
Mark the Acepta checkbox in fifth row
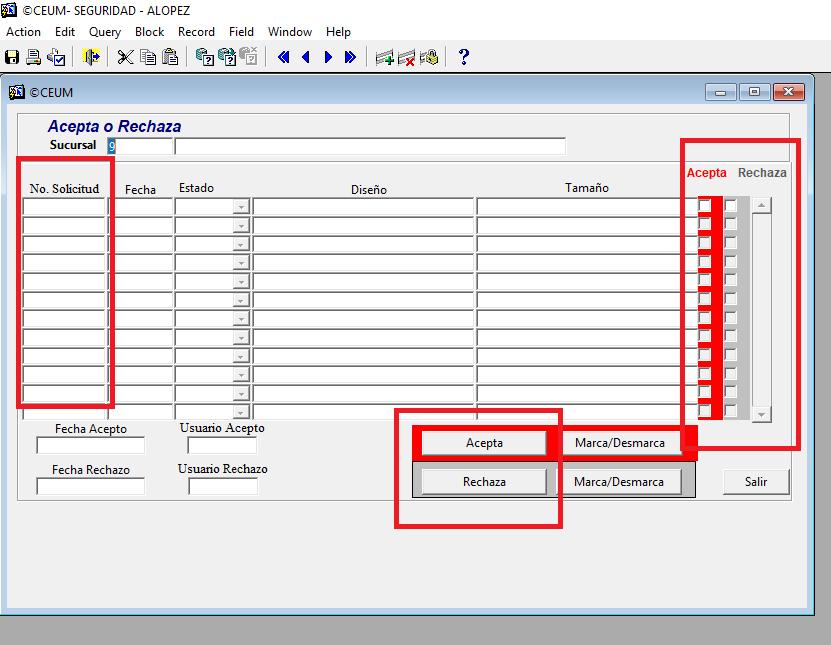coord(704,280)
